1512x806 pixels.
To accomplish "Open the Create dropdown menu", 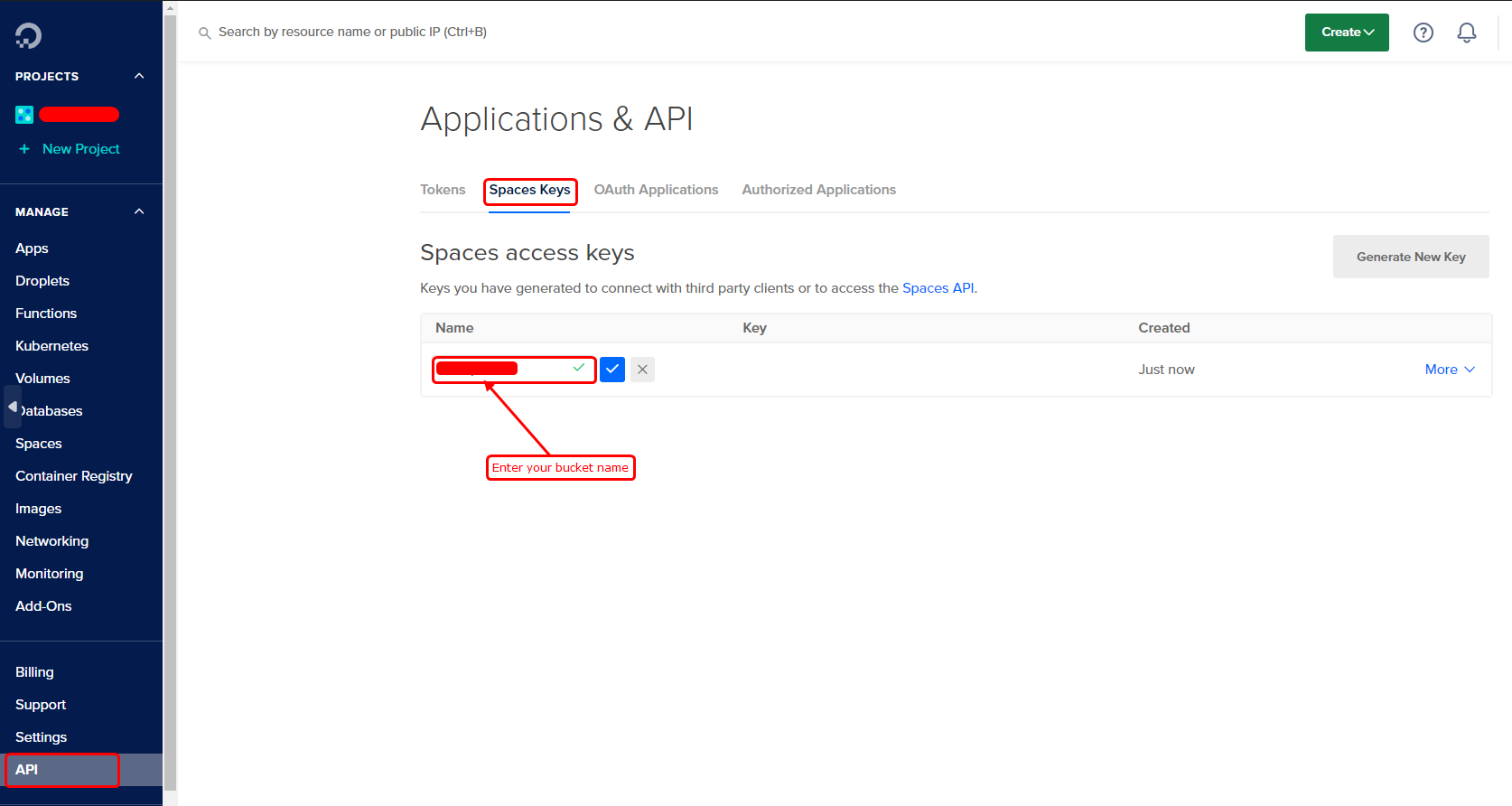I will 1346,33.
